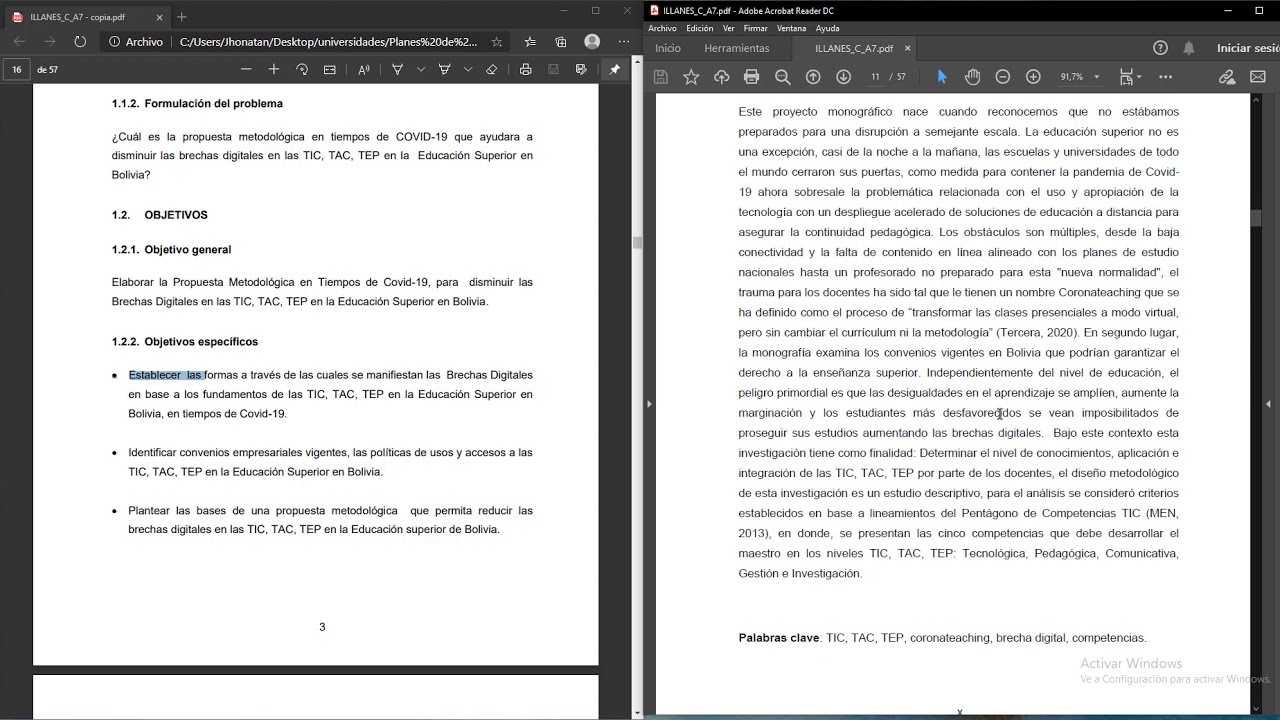The width and height of the screenshot is (1280, 720).
Task: Click Iniciar sesión in Acrobat
Action: click(x=1248, y=48)
